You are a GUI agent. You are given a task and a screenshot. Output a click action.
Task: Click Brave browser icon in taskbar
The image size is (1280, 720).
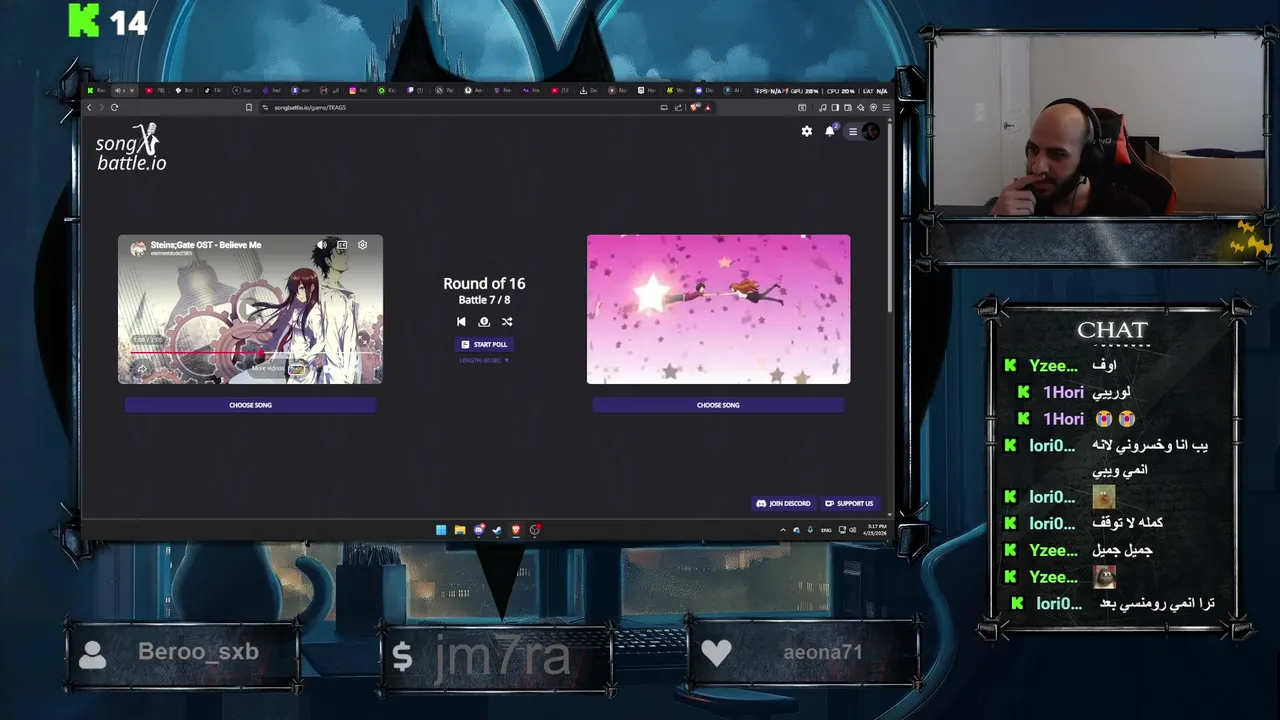(x=516, y=530)
